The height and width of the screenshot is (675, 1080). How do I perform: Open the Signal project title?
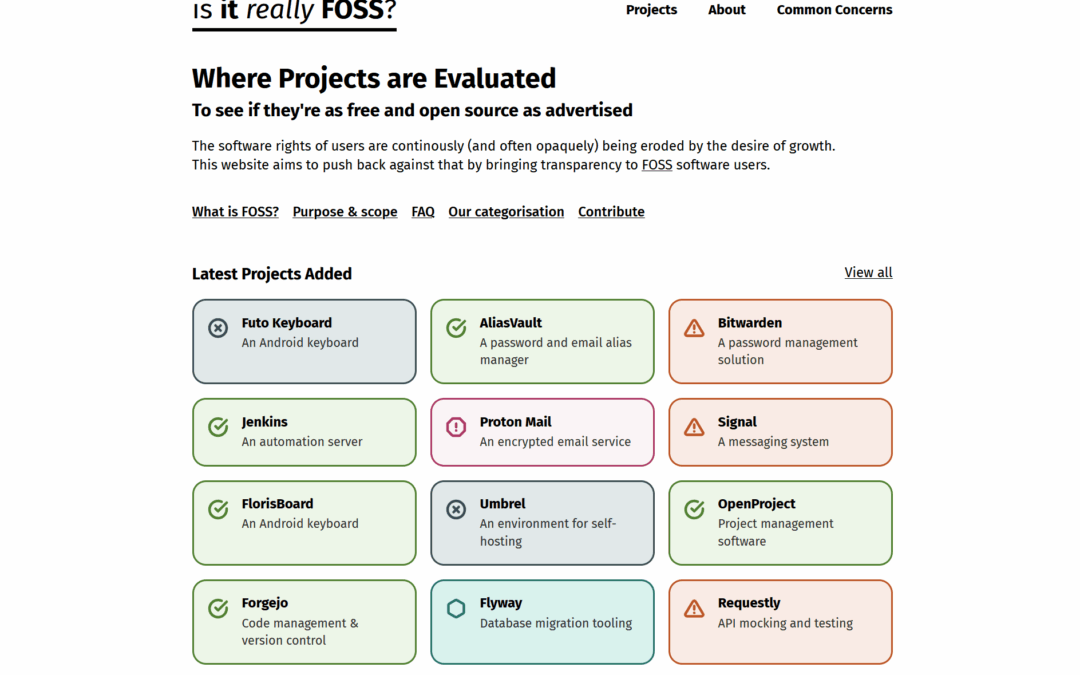coord(737,422)
